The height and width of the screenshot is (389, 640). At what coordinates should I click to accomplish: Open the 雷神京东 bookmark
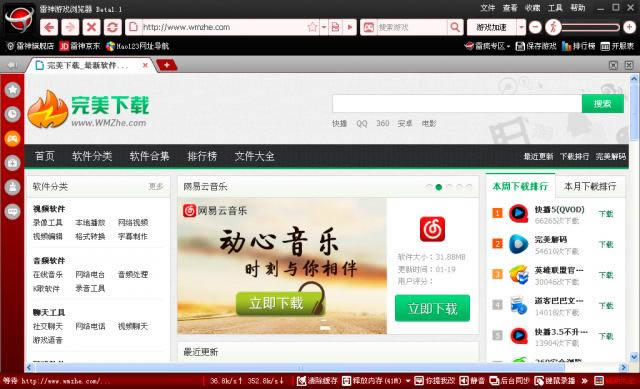tap(80, 46)
